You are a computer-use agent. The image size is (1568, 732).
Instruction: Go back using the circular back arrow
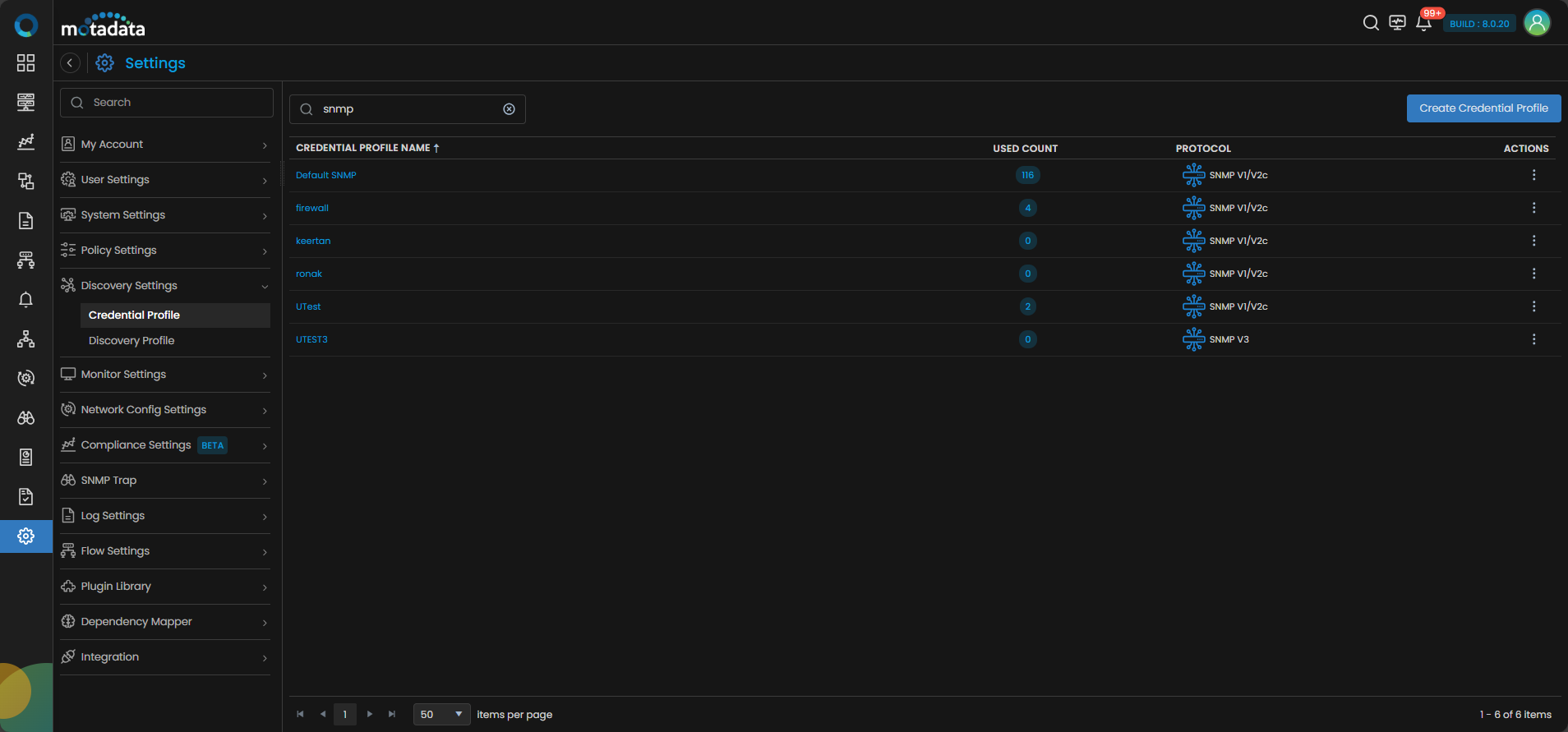(71, 63)
